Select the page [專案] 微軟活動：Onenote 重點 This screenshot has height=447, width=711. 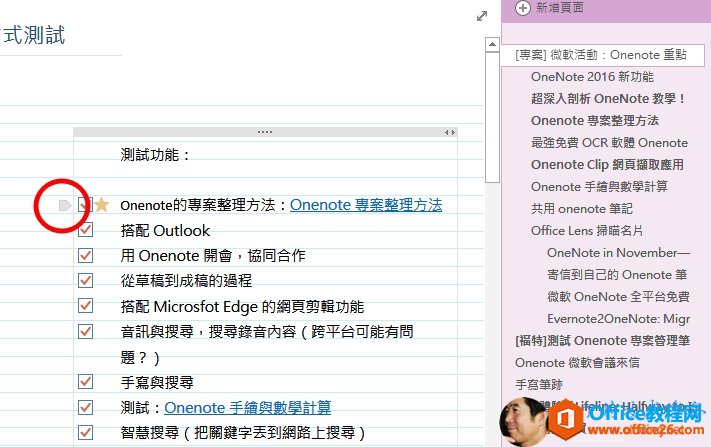[603, 55]
